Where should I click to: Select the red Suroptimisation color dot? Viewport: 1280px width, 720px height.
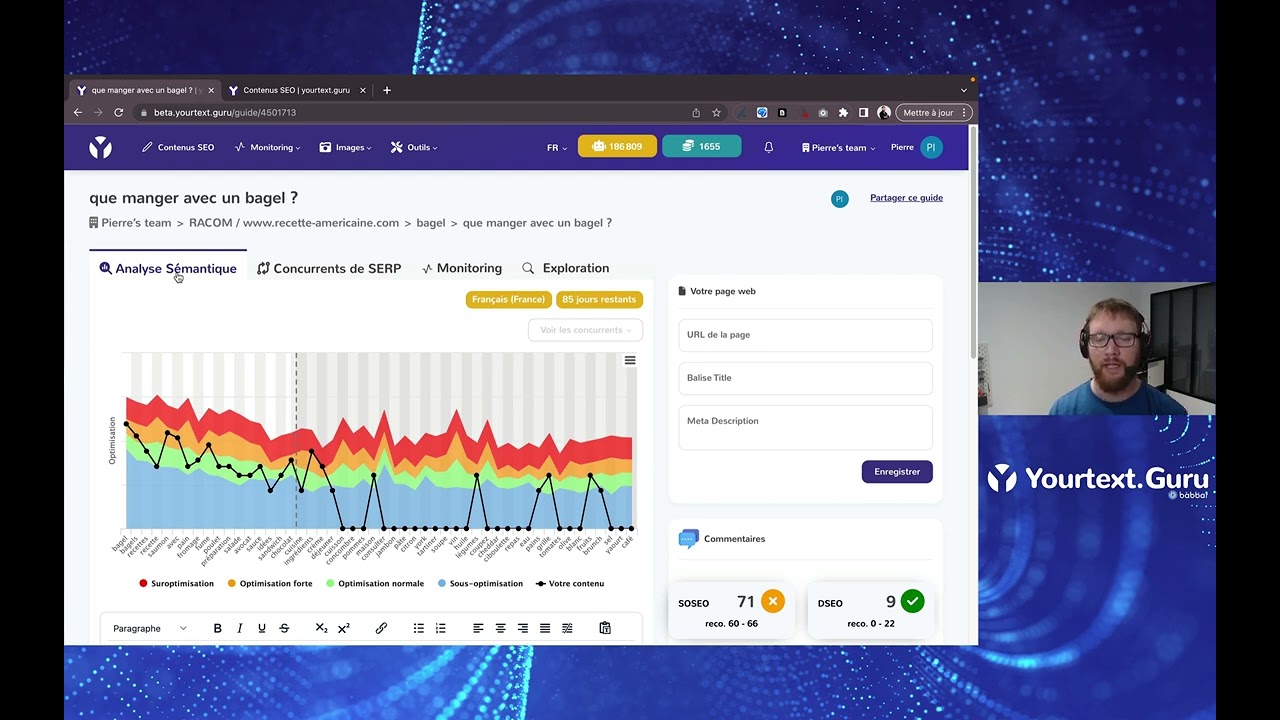(143, 583)
